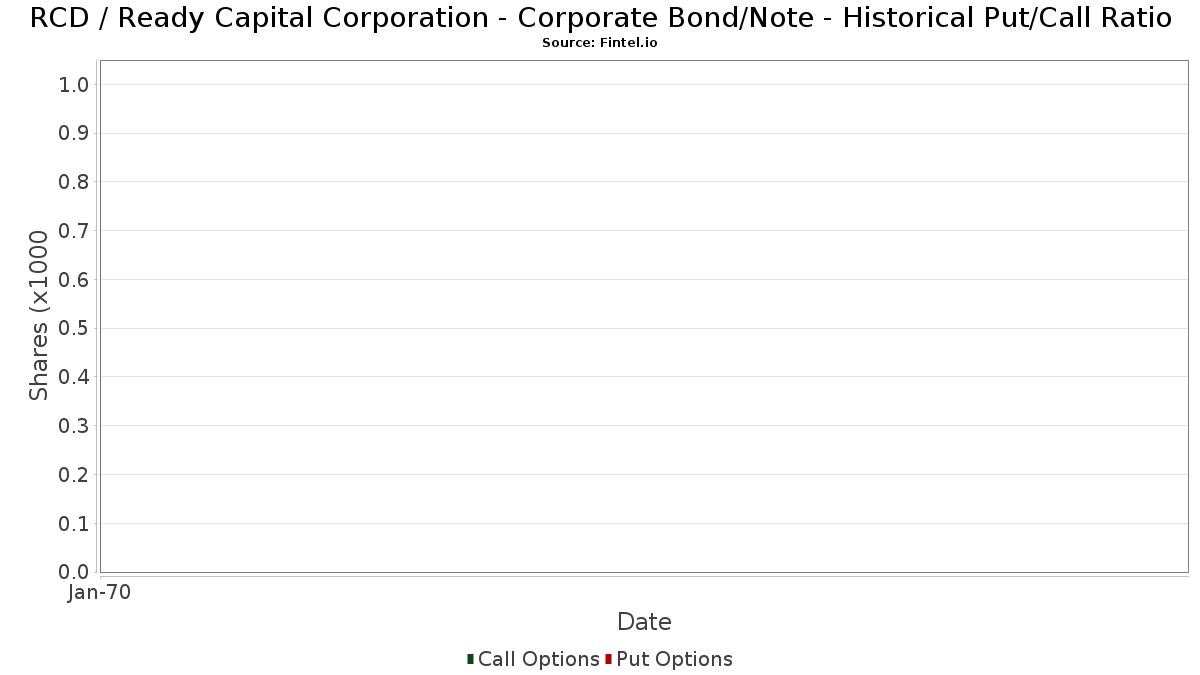
Task: Click the green Call Options legend swatch
Action: pos(470,659)
